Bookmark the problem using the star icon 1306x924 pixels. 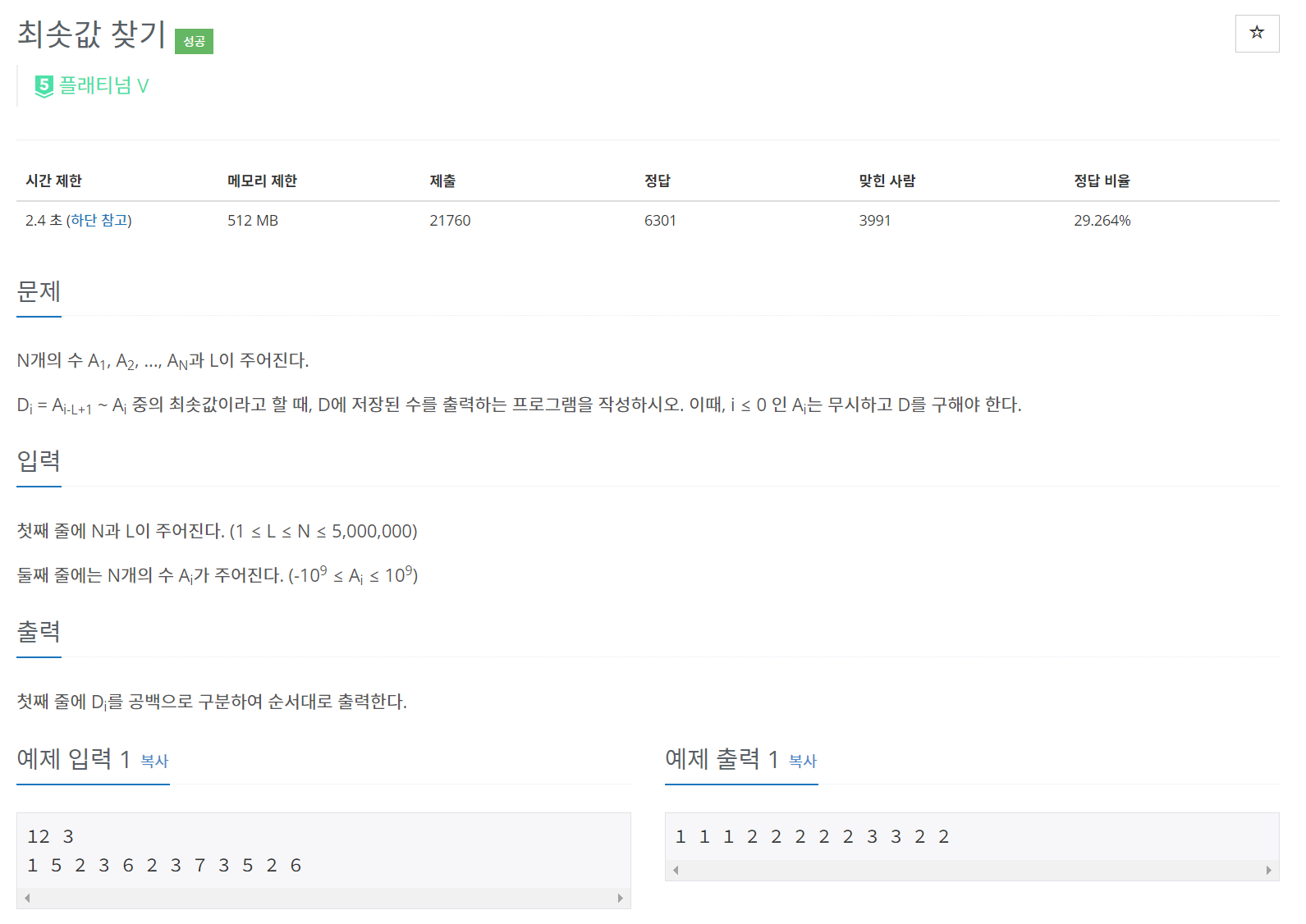1256,34
